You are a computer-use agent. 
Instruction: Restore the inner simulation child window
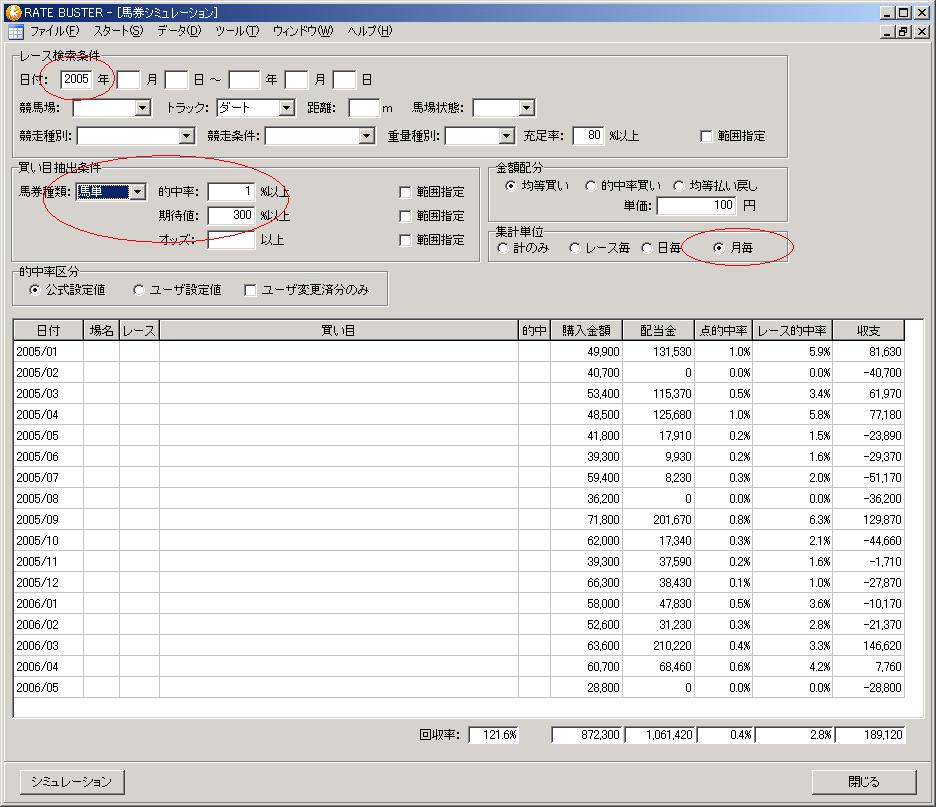click(904, 32)
